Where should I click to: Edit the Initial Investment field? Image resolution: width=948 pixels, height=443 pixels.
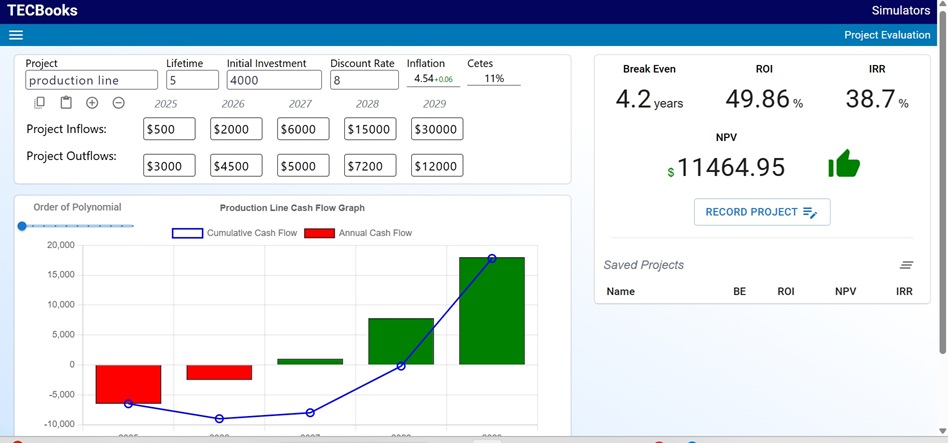click(273, 81)
